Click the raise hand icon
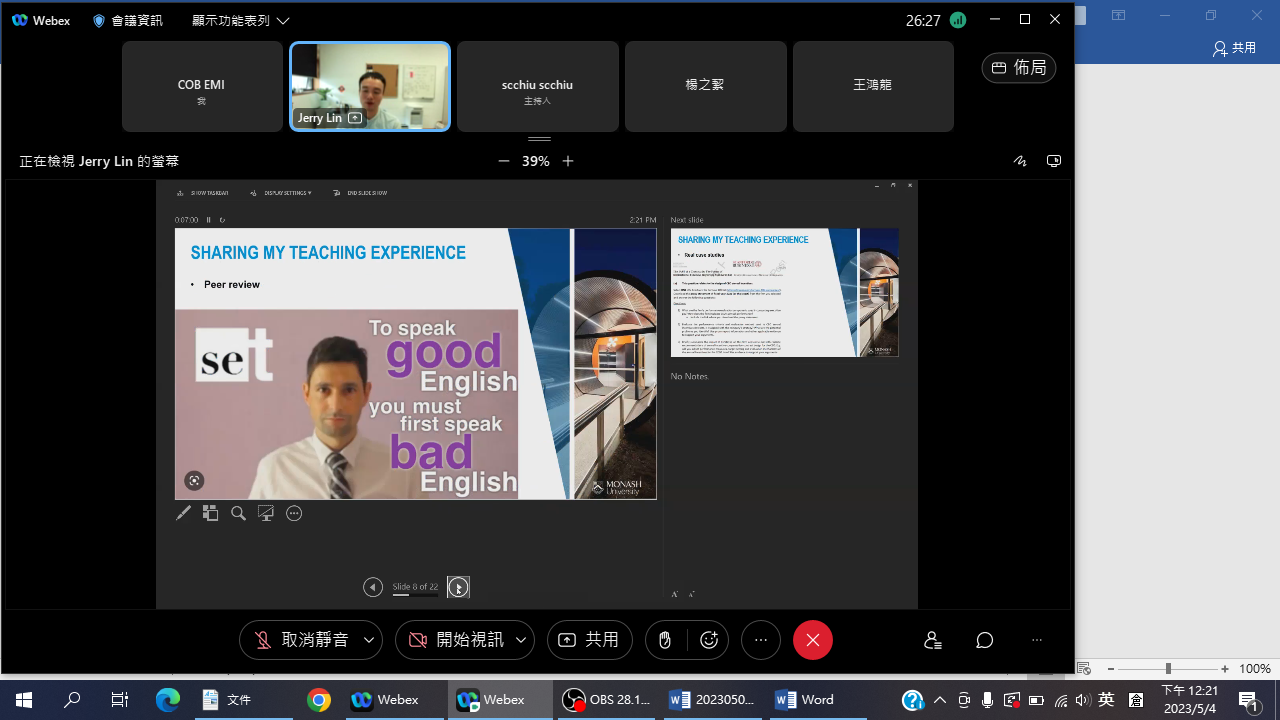Viewport: 1280px width, 720px height. click(665, 640)
